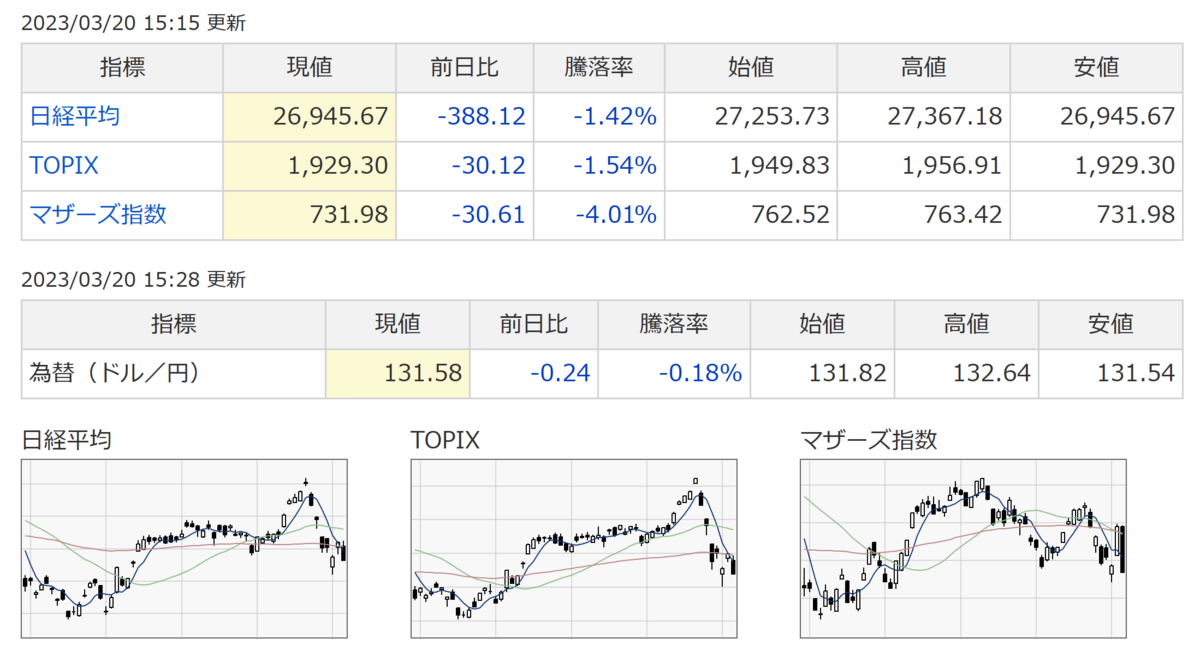
Task: Click the 騰落率 header in first table
Action: coord(598,68)
